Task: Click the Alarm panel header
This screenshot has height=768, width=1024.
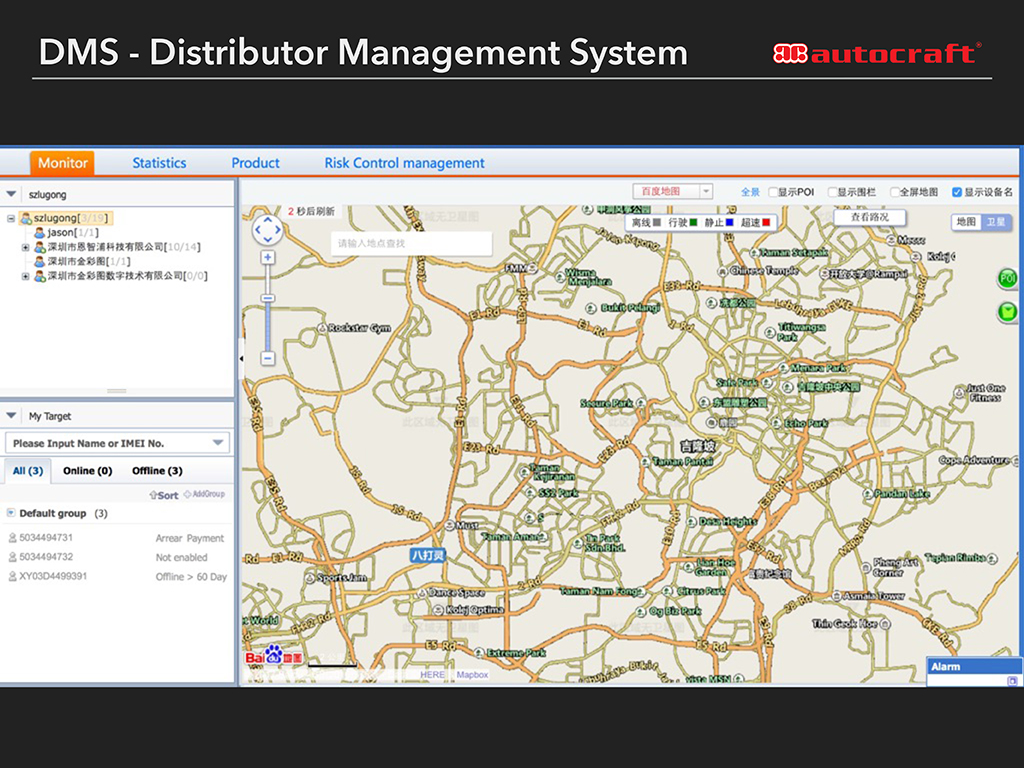Action: point(974,667)
